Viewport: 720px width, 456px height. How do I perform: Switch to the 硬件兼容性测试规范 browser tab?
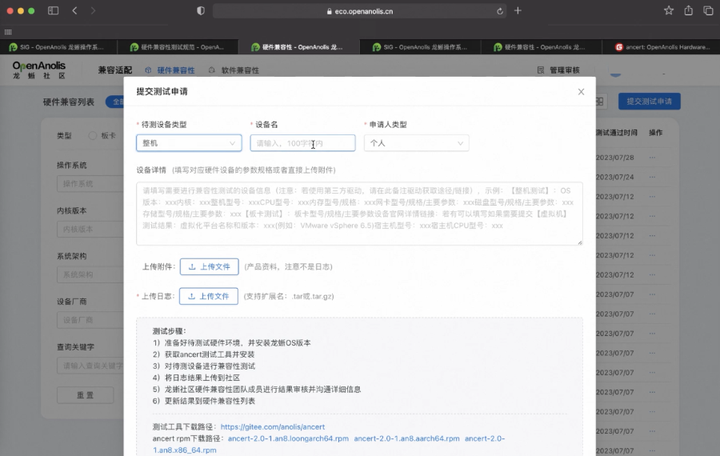coord(178,47)
